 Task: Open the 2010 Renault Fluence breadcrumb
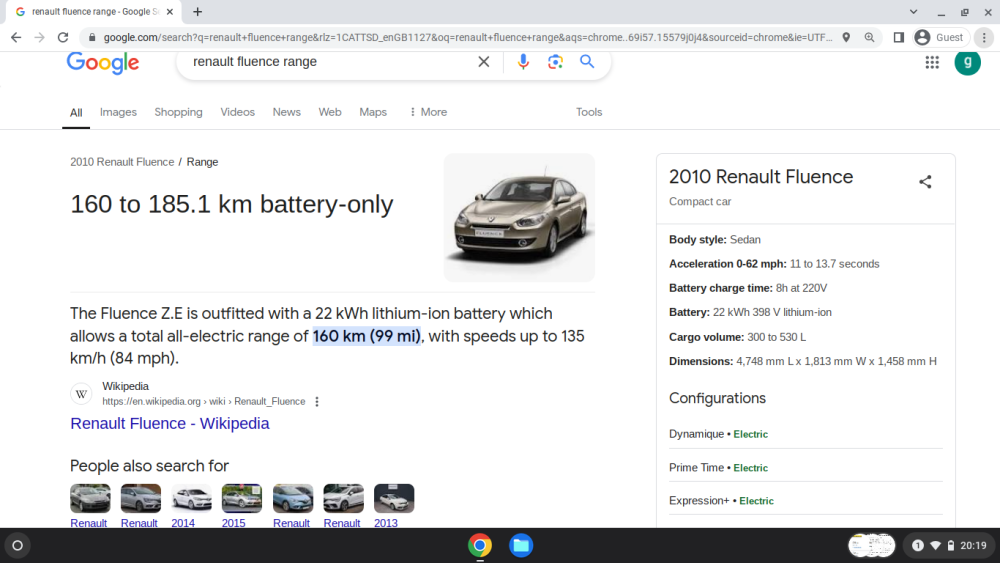pos(122,162)
